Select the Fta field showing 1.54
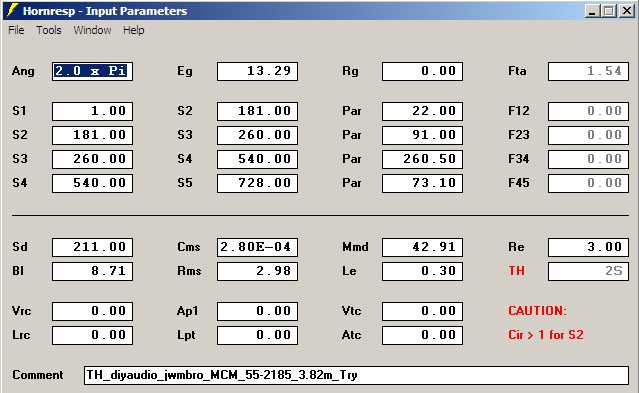Viewport: 639px width, 393px height. click(588, 71)
